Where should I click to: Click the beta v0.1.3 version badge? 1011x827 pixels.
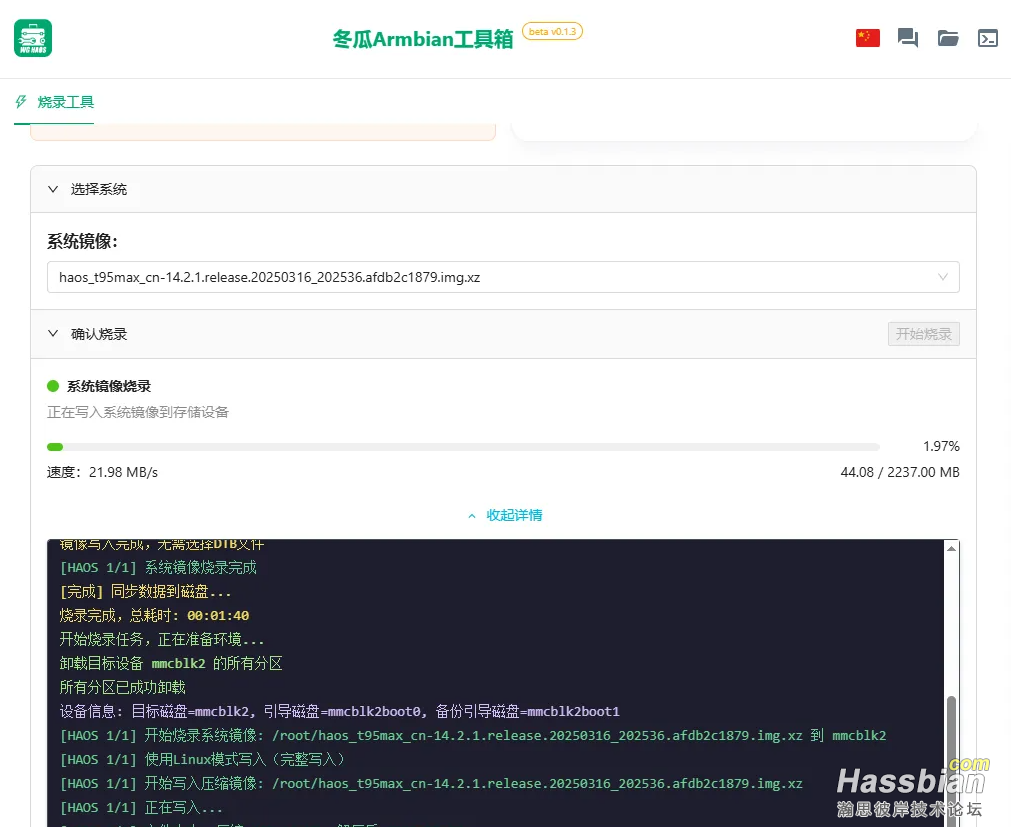pyautogui.click(x=552, y=32)
